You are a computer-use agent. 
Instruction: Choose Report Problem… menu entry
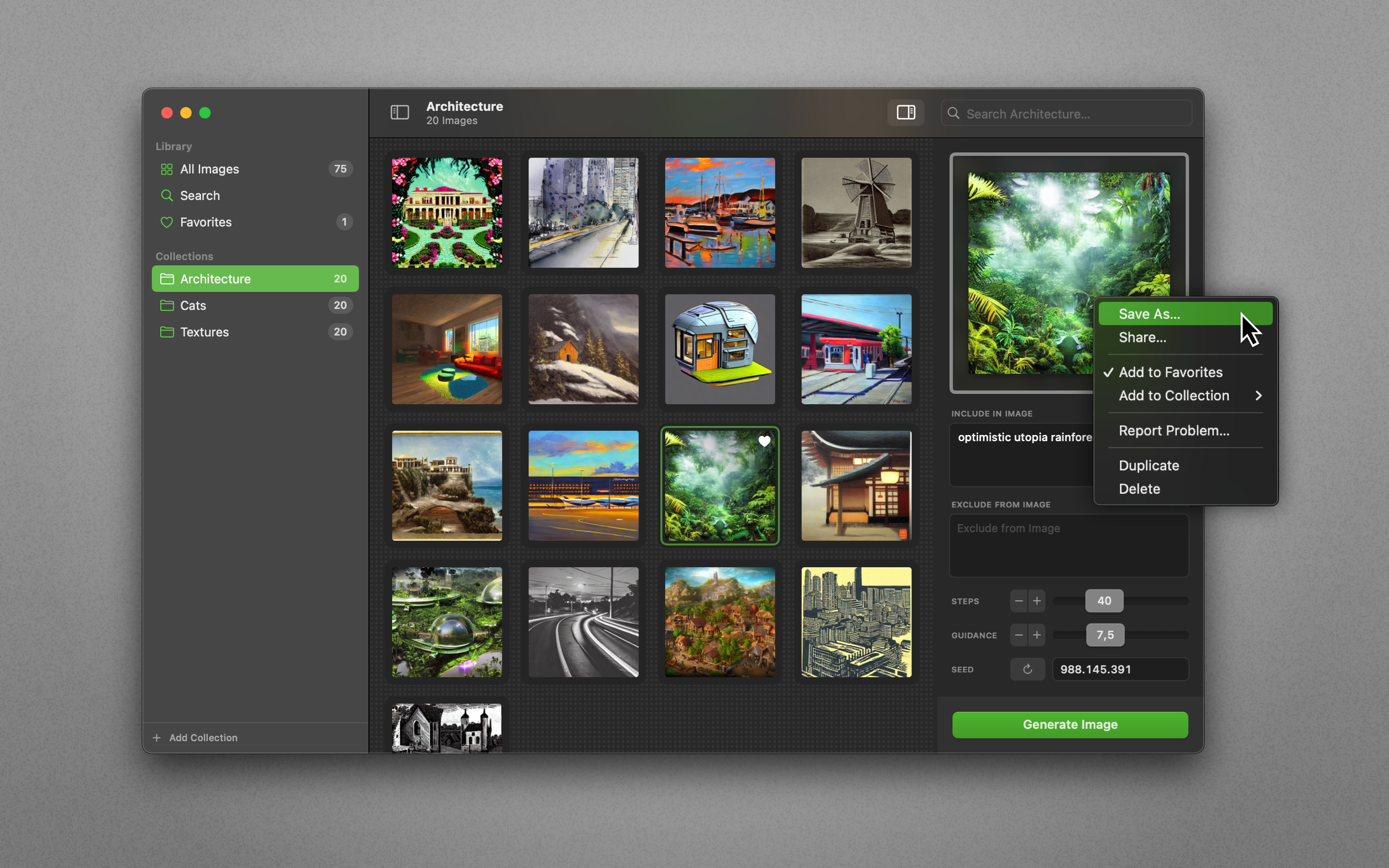tap(1174, 431)
